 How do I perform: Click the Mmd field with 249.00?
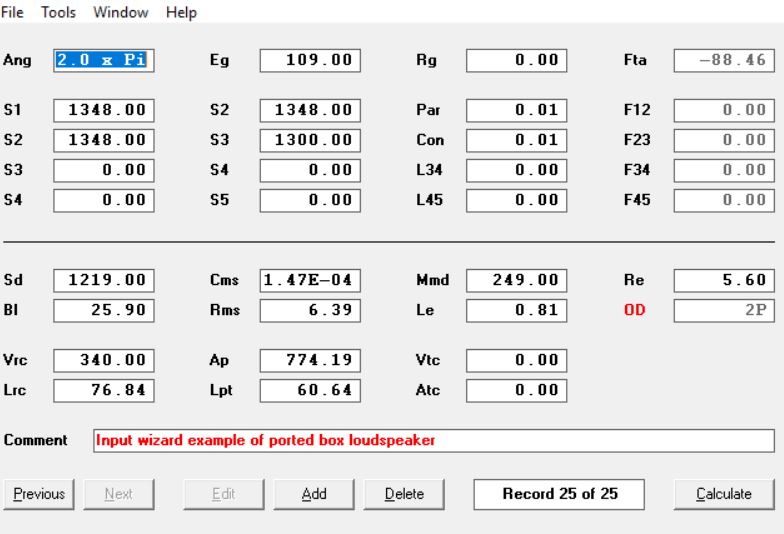516,280
